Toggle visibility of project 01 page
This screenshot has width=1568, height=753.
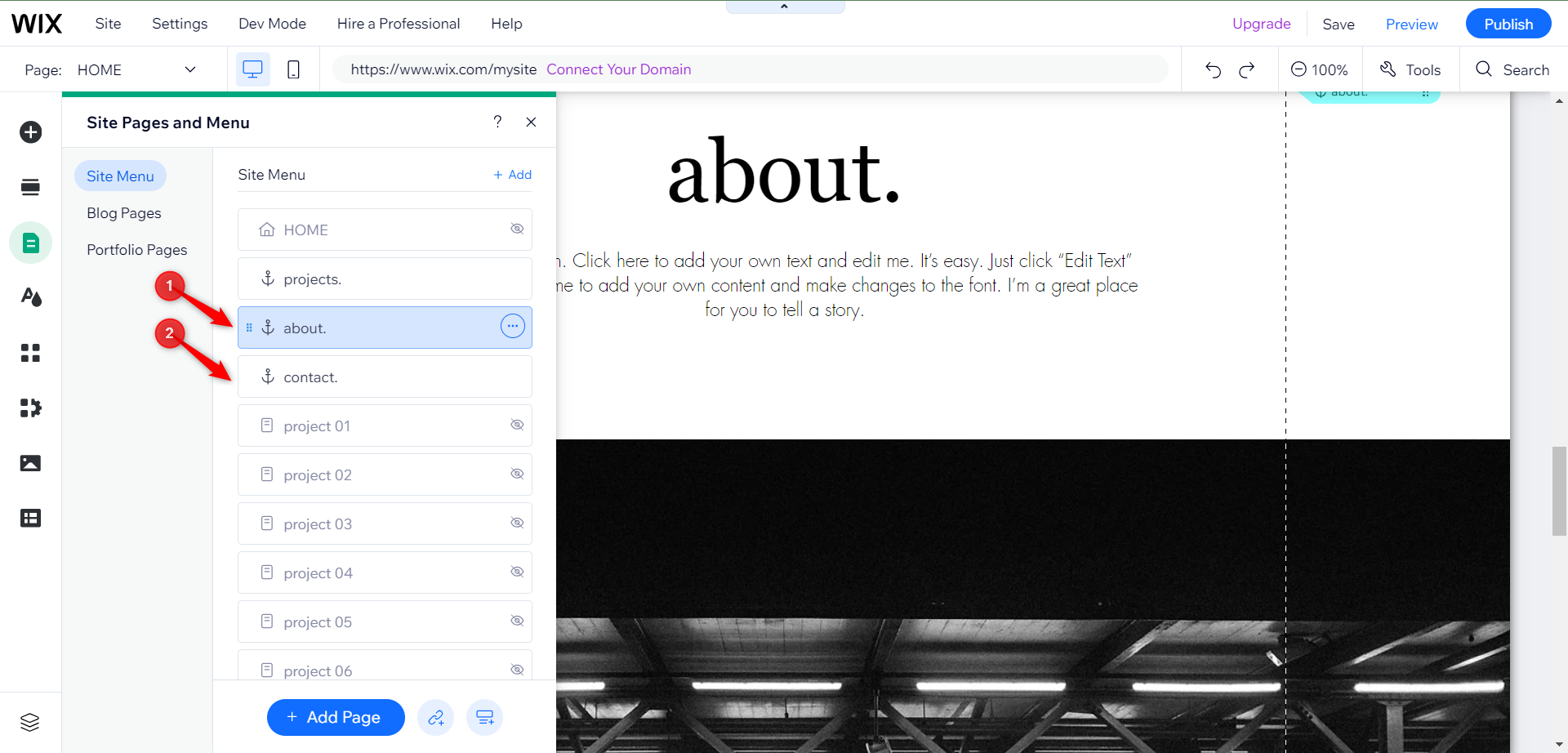pyautogui.click(x=517, y=425)
